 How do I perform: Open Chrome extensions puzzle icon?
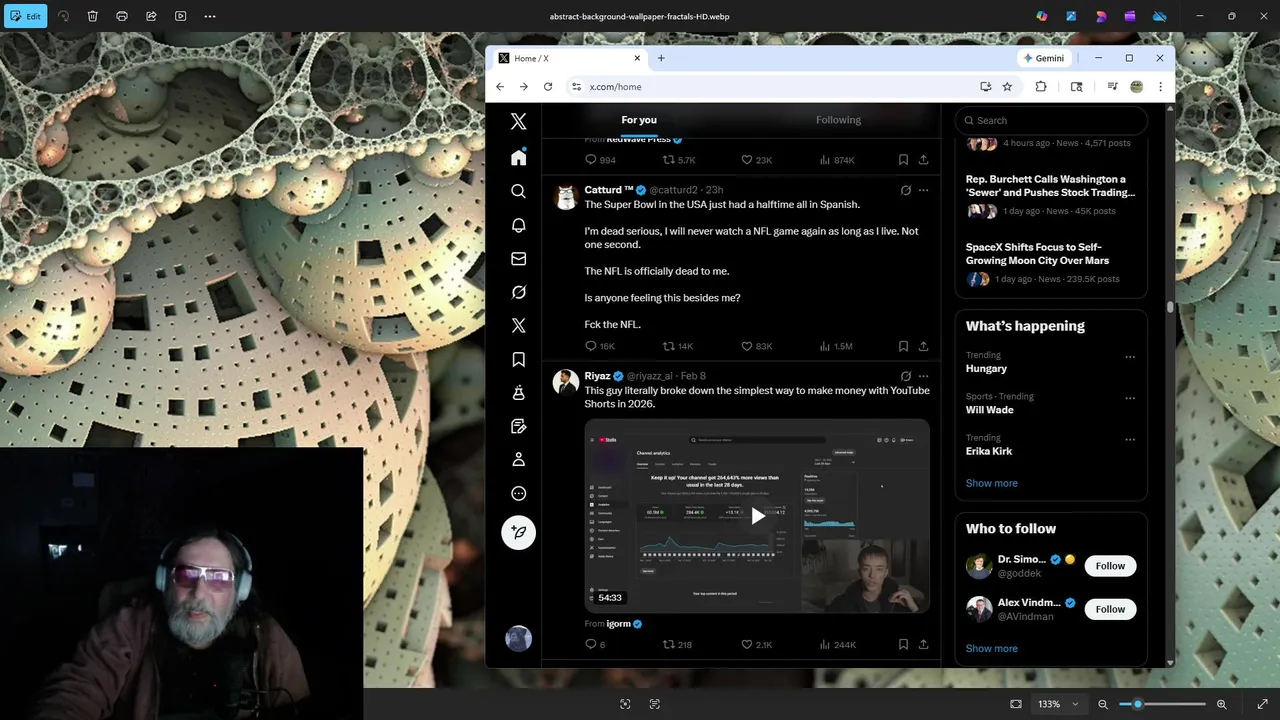pos(1041,87)
